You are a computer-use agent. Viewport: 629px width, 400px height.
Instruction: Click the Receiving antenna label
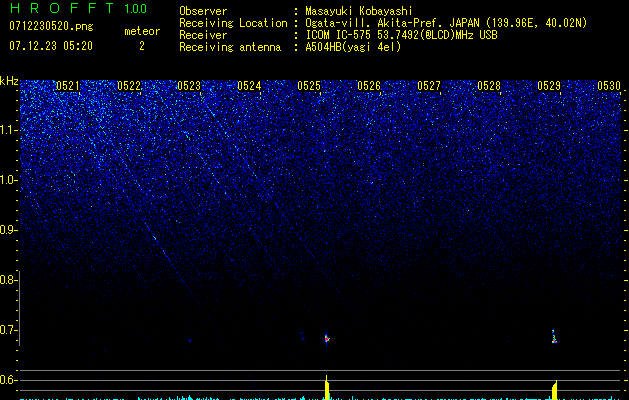[x=230, y=47]
